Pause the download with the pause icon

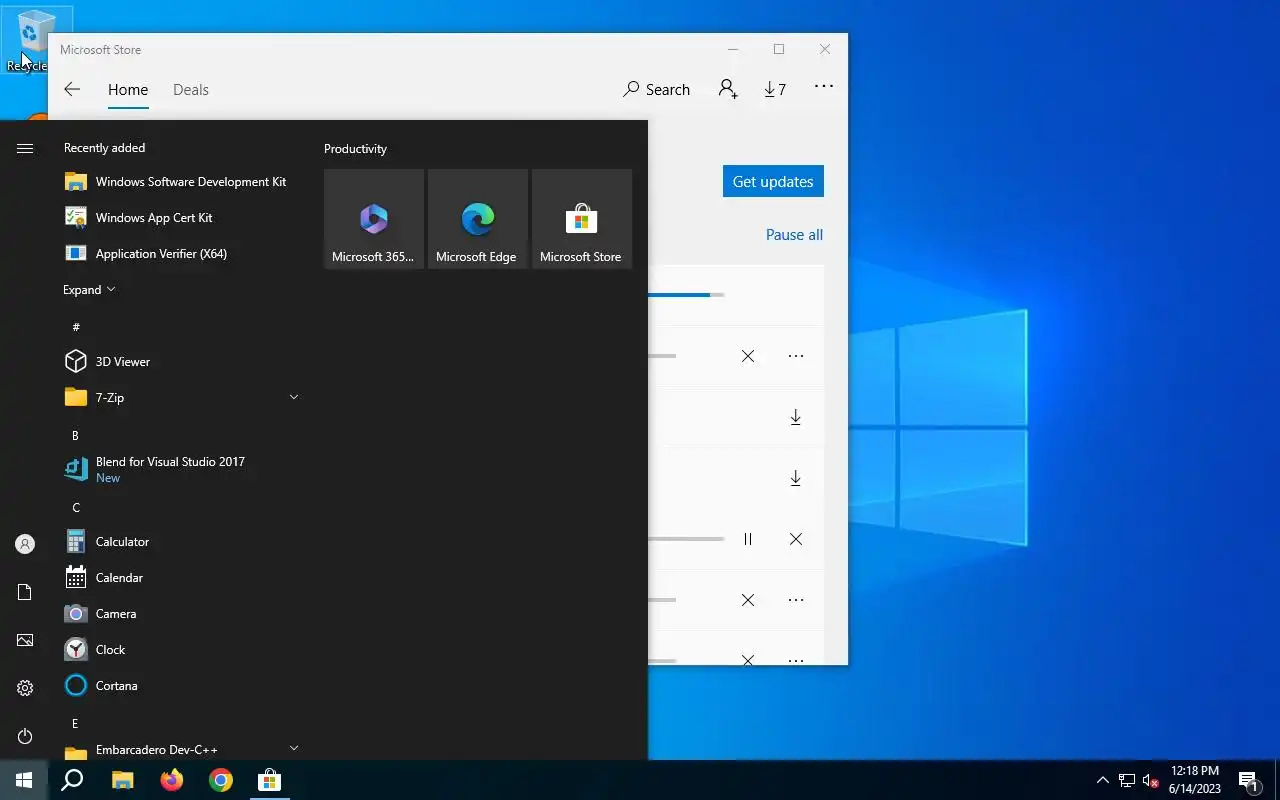[x=748, y=539]
